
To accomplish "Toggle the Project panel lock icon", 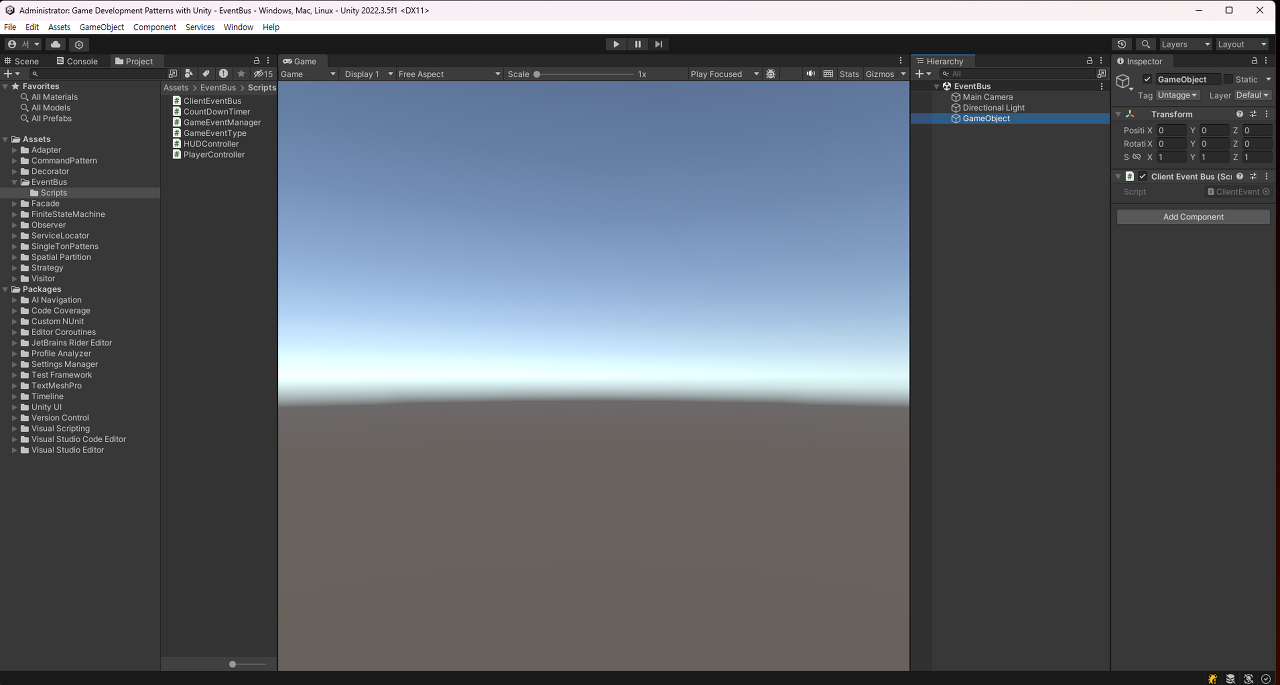I will click(256, 61).
